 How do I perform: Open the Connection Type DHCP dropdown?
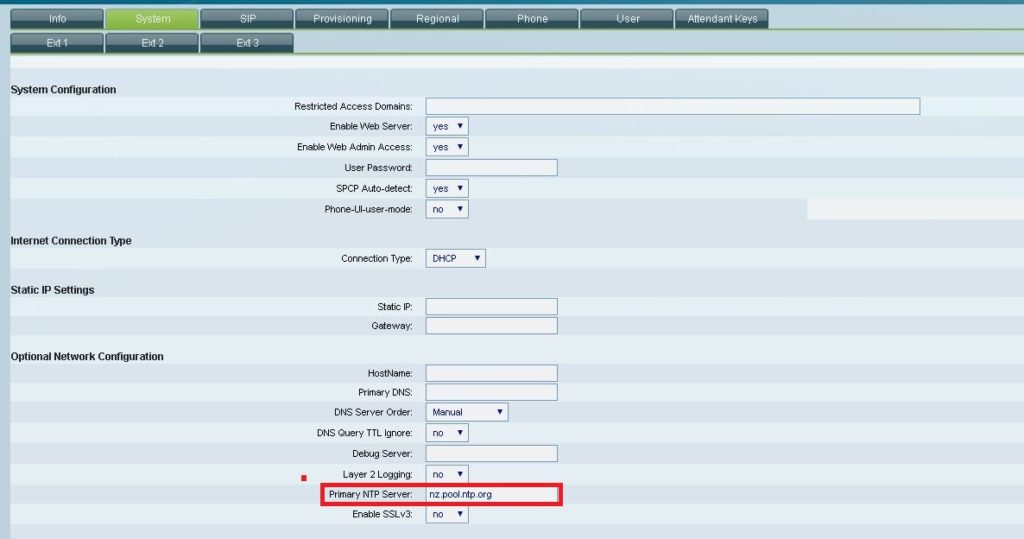click(456, 259)
